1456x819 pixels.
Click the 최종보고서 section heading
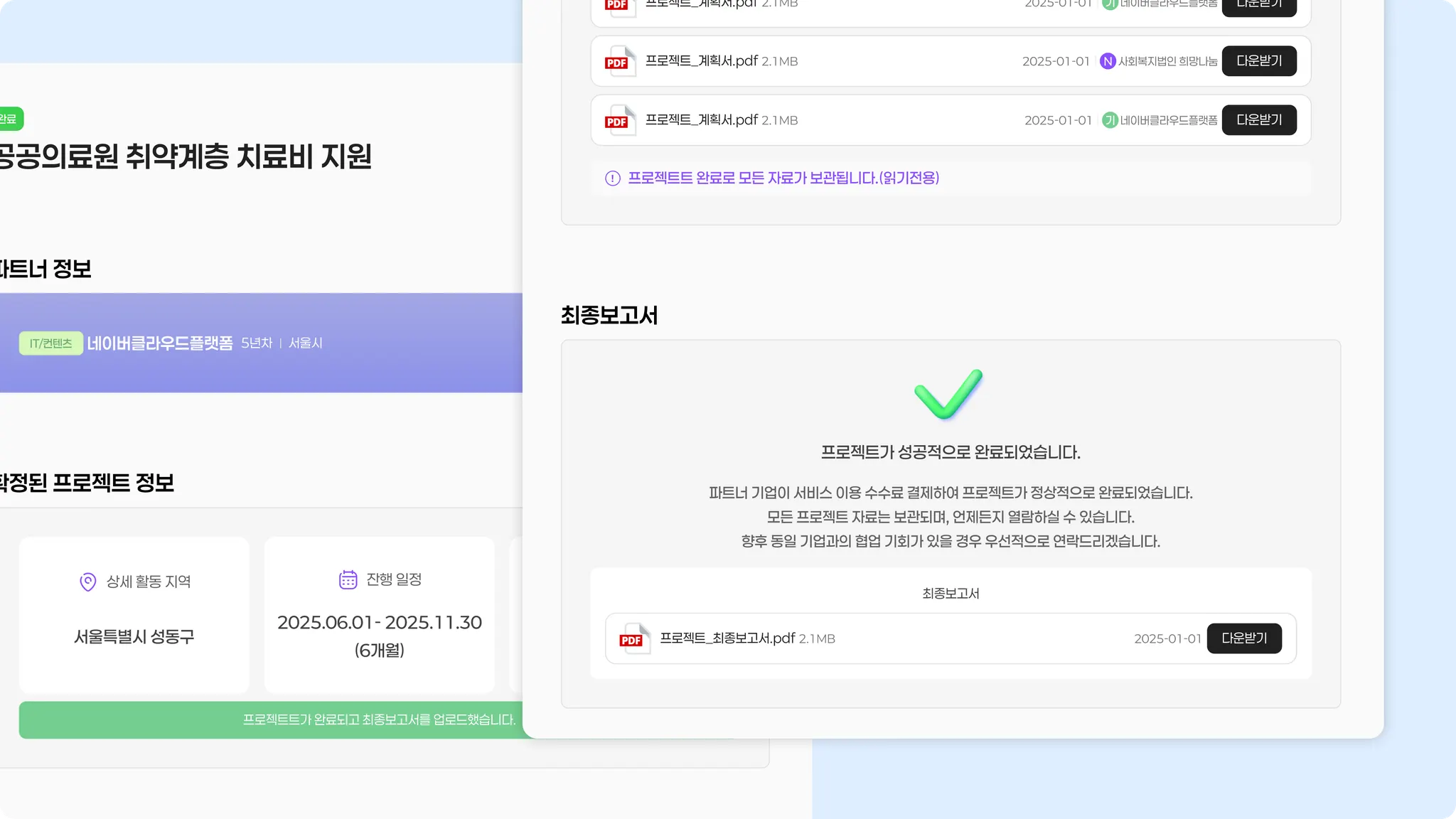609,315
